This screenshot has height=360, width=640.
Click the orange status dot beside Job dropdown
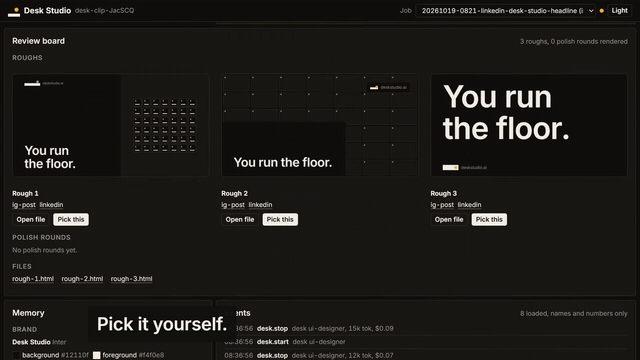(602, 11)
